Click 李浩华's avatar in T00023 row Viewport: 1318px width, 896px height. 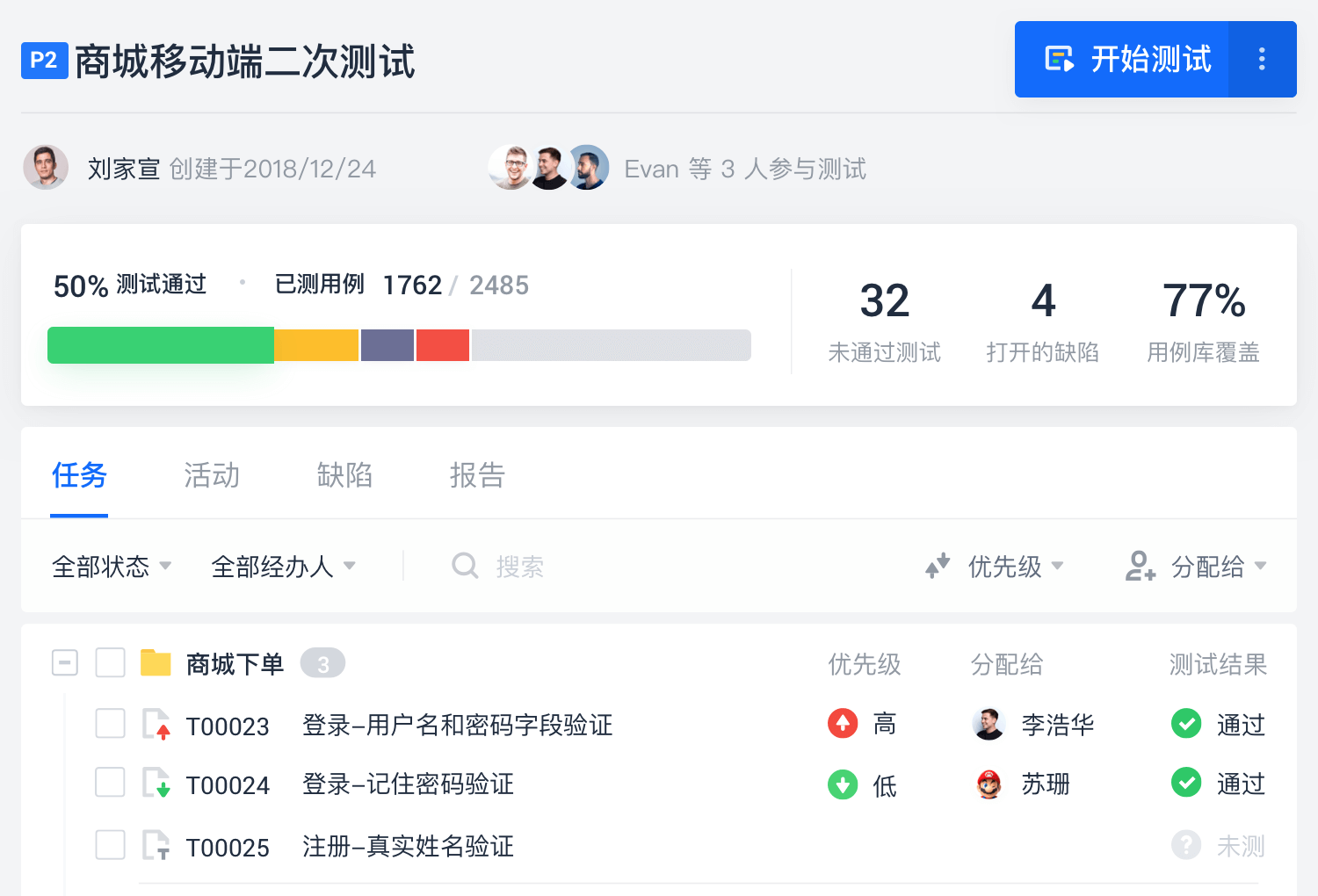tap(988, 724)
